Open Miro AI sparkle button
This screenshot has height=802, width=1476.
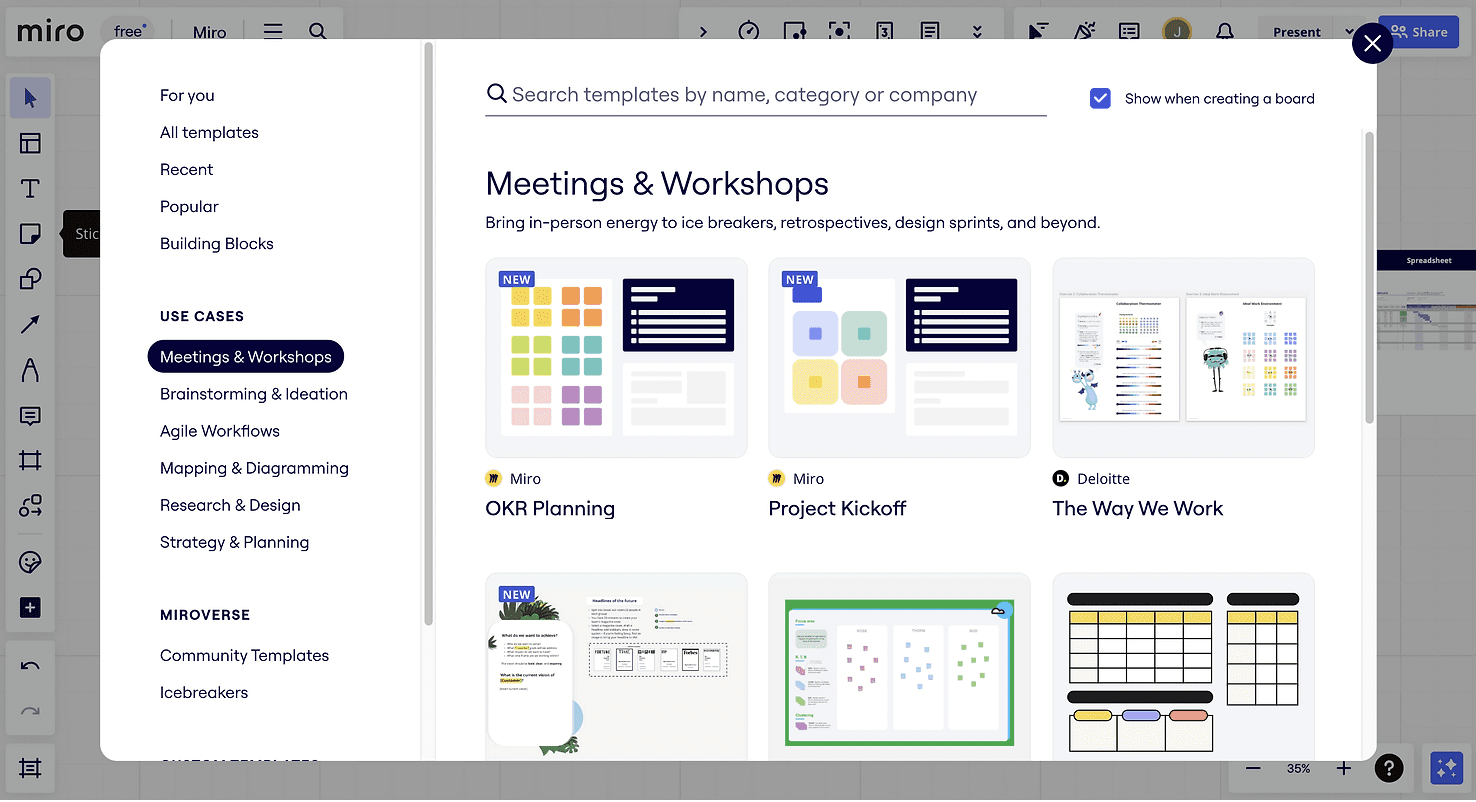click(1446, 768)
